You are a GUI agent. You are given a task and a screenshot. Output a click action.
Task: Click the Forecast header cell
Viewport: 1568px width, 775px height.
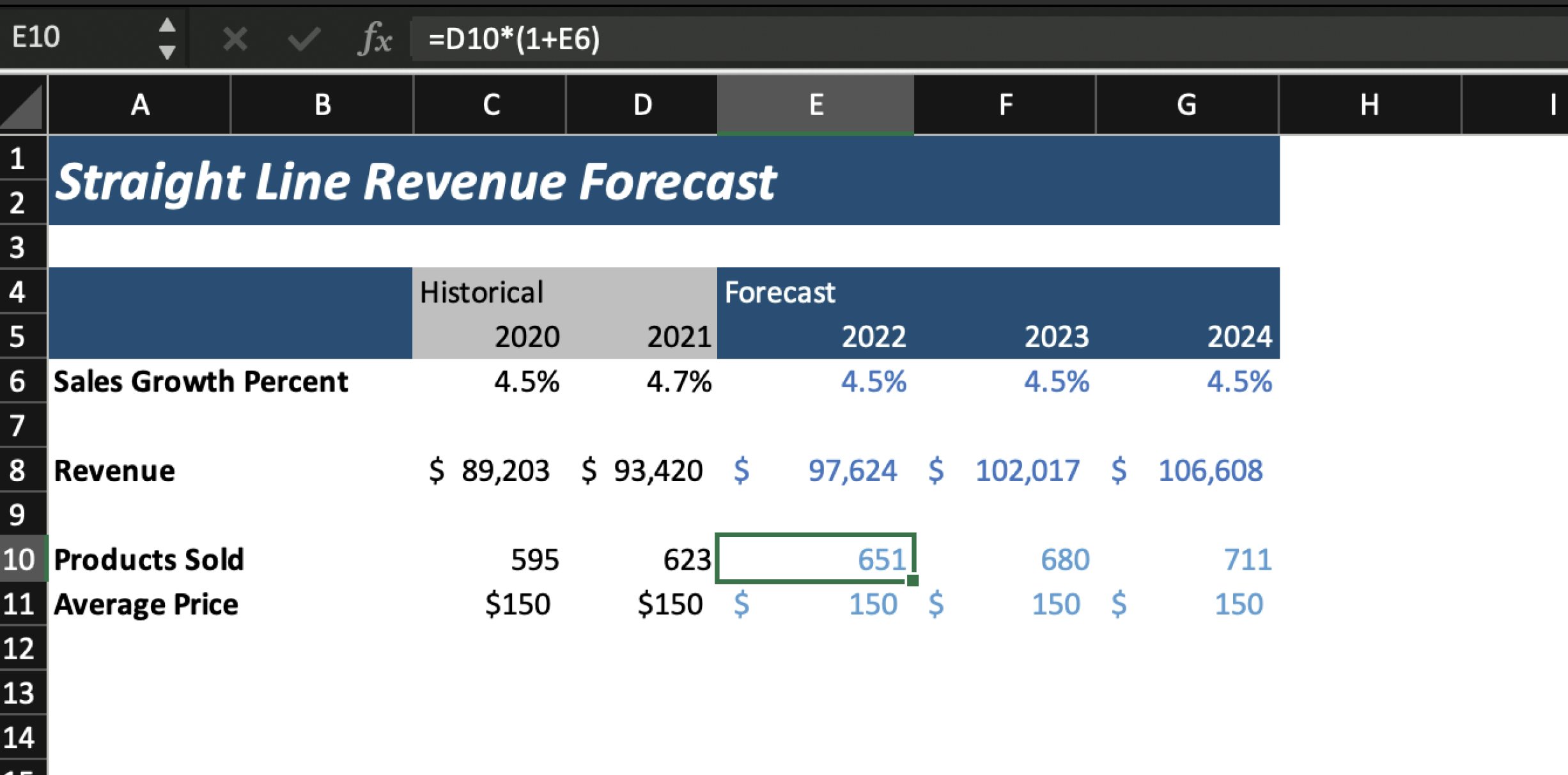tap(780, 293)
